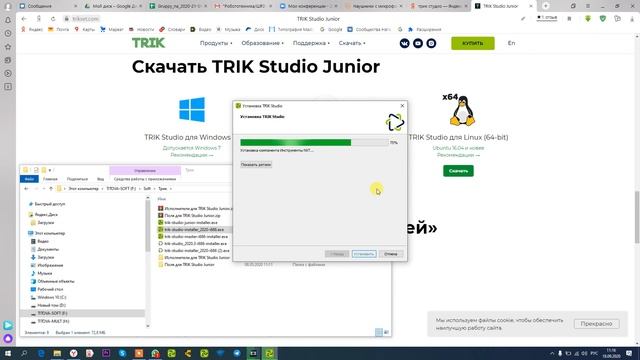Image resolution: width=640 pixels, height=360 pixels.
Task: Open a new browser tab with plus icon
Action: (546, 6)
